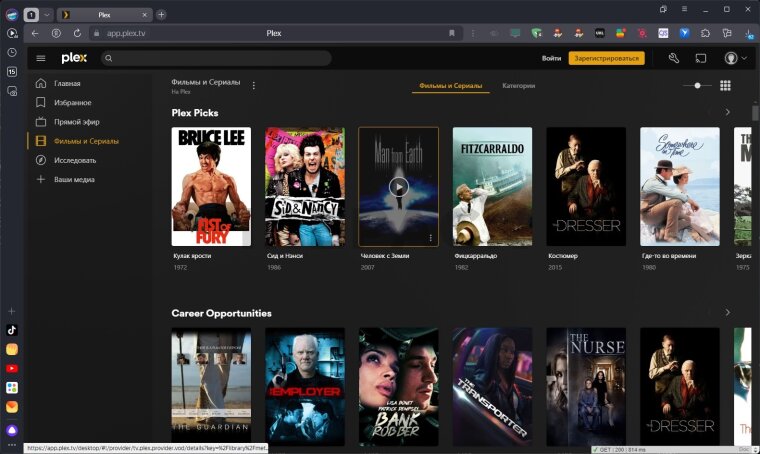
Task: Open the YouTube sidebar shortcut
Action: [12, 368]
